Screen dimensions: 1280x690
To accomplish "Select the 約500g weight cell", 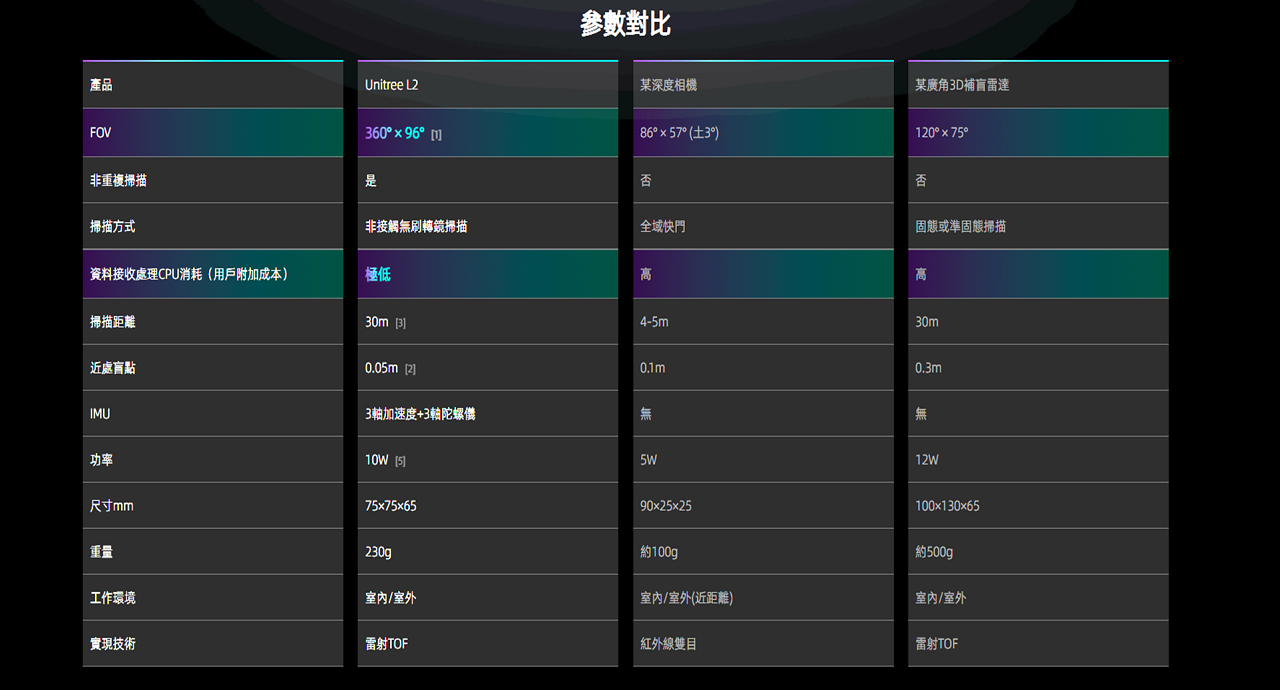I will pyautogui.click(x=934, y=552).
